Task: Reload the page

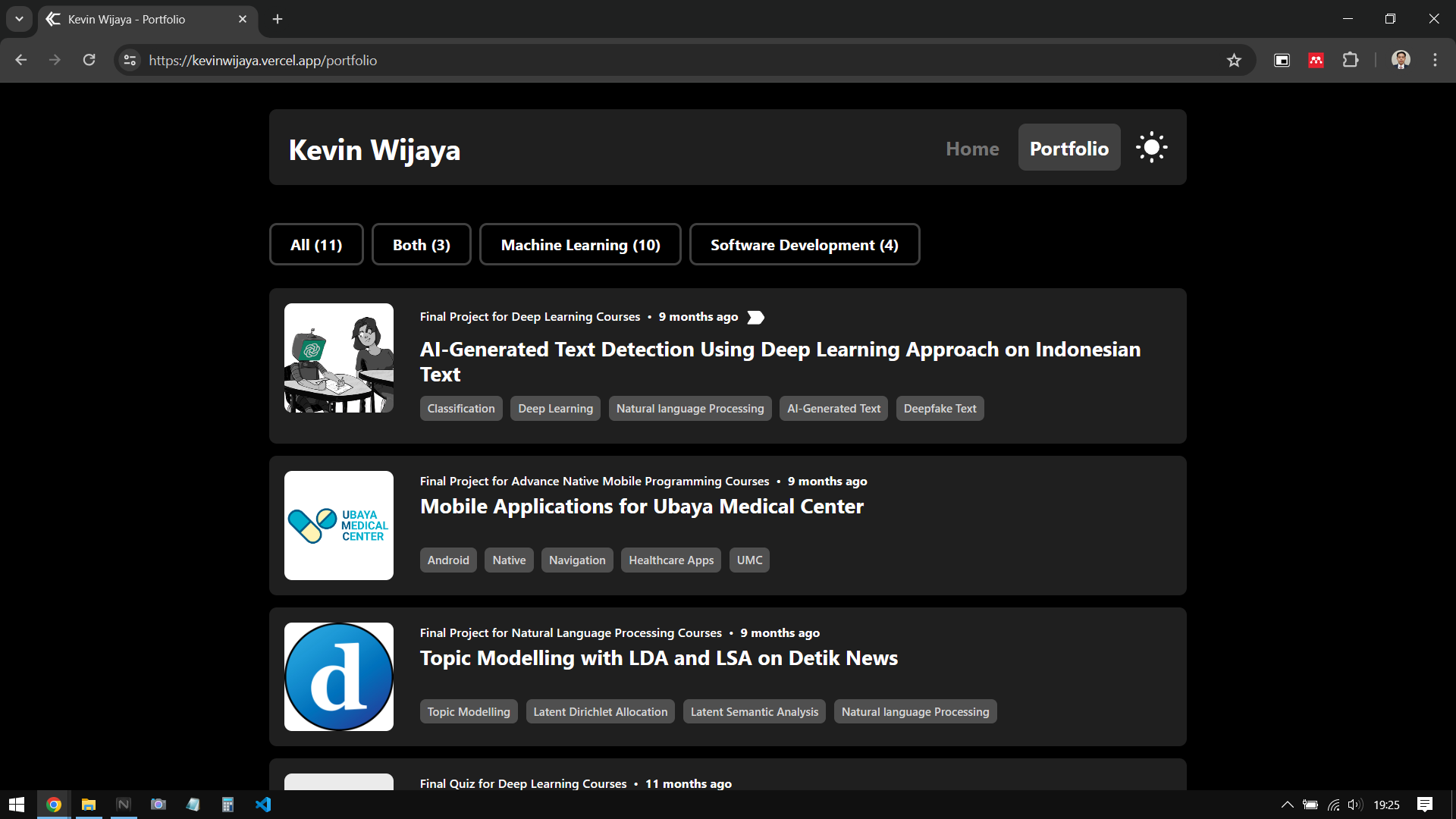Action: [x=89, y=60]
